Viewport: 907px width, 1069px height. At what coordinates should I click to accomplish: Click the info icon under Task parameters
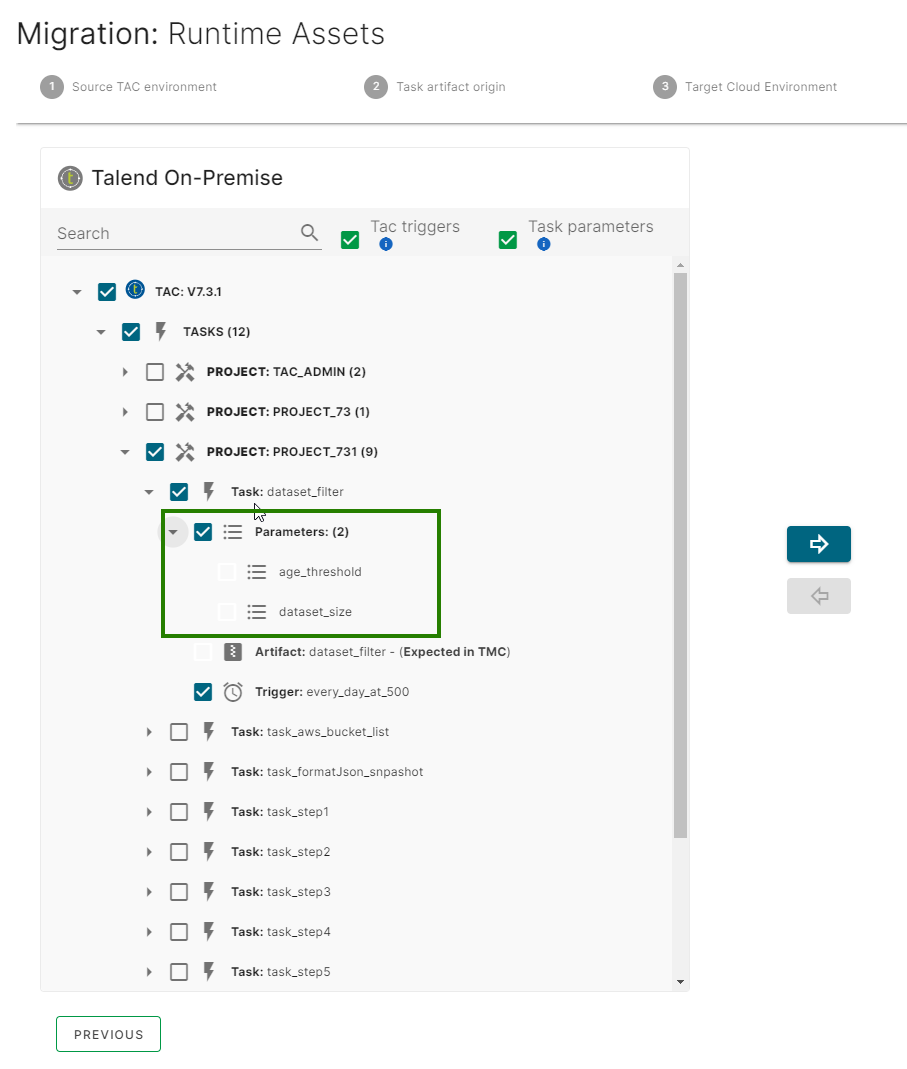coord(543,243)
